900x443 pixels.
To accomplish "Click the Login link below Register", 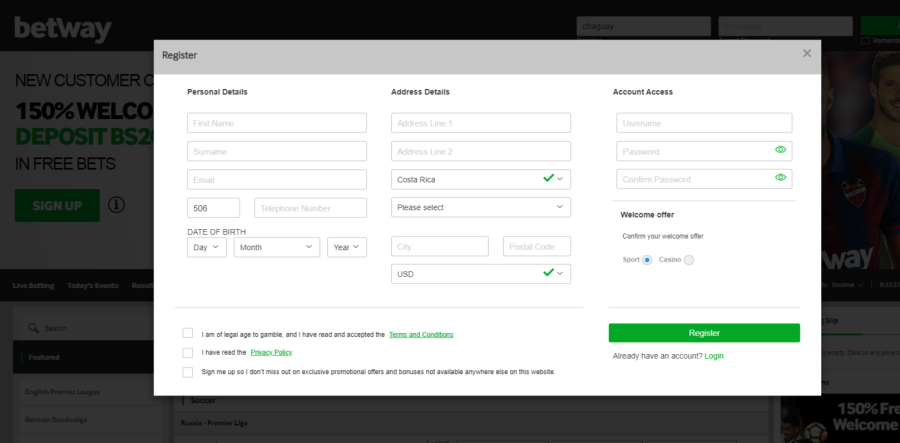I will pyautogui.click(x=714, y=356).
